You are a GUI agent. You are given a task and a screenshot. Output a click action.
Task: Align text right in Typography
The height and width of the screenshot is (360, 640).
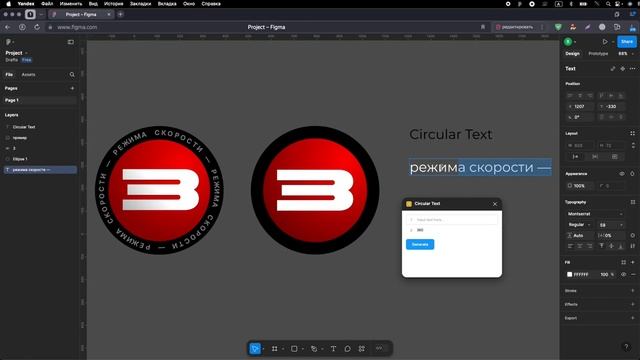[x=589, y=246]
